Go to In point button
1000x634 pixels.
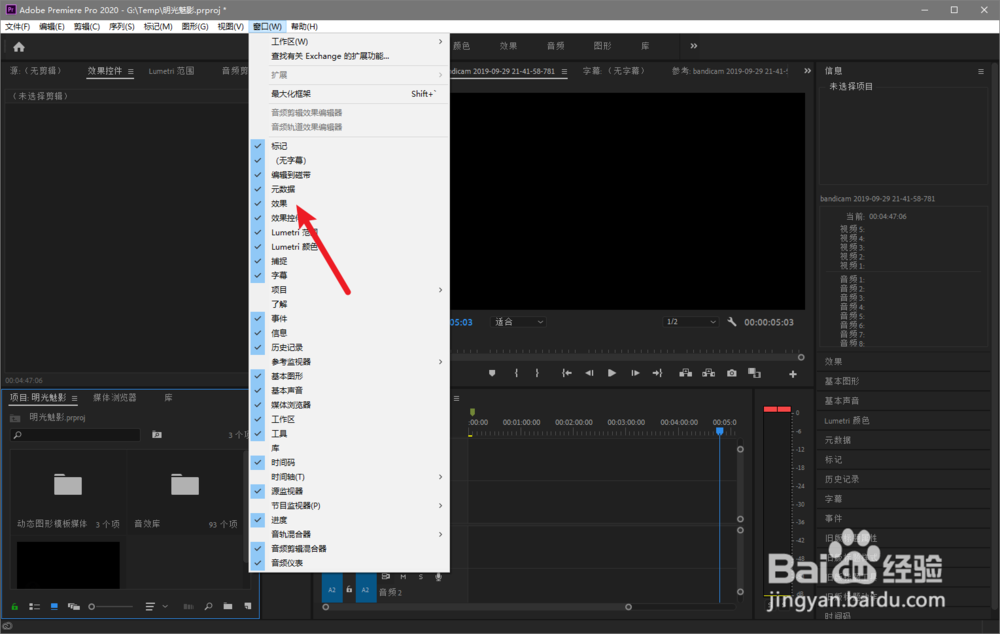(x=566, y=373)
